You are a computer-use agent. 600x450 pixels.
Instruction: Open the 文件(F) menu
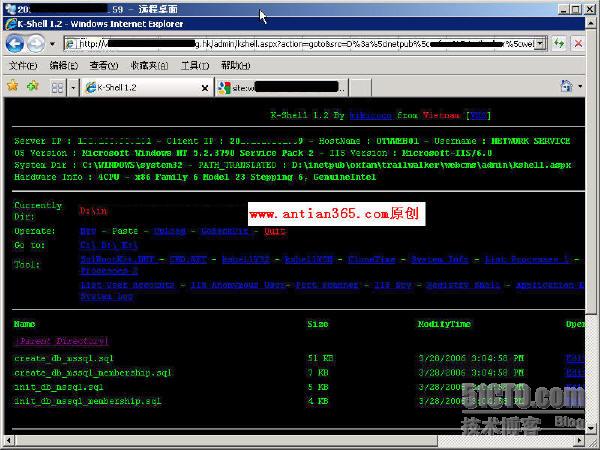click(x=23, y=65)
